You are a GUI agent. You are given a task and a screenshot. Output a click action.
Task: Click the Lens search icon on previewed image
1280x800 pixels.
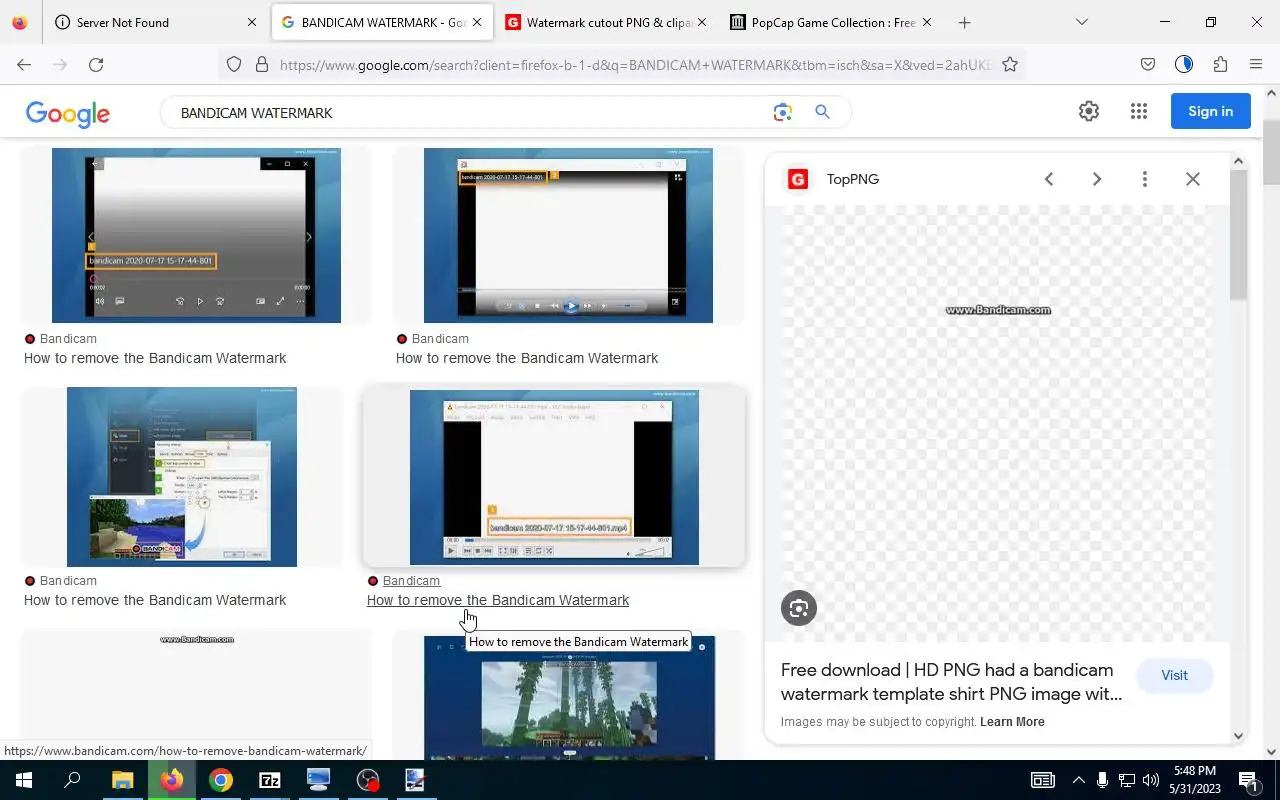[x=799, y=608]
